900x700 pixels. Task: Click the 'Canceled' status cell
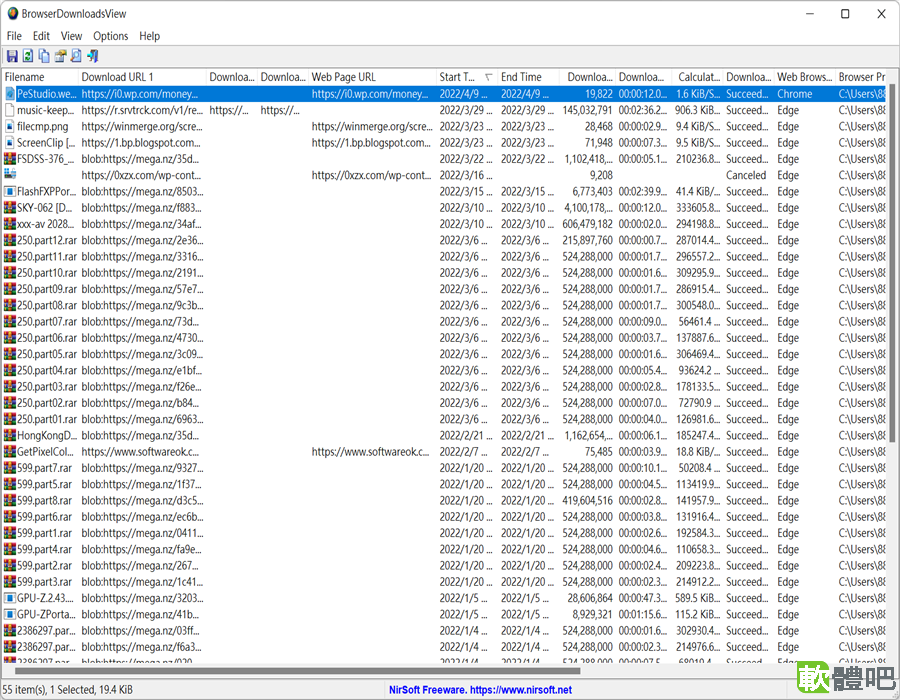746,175
